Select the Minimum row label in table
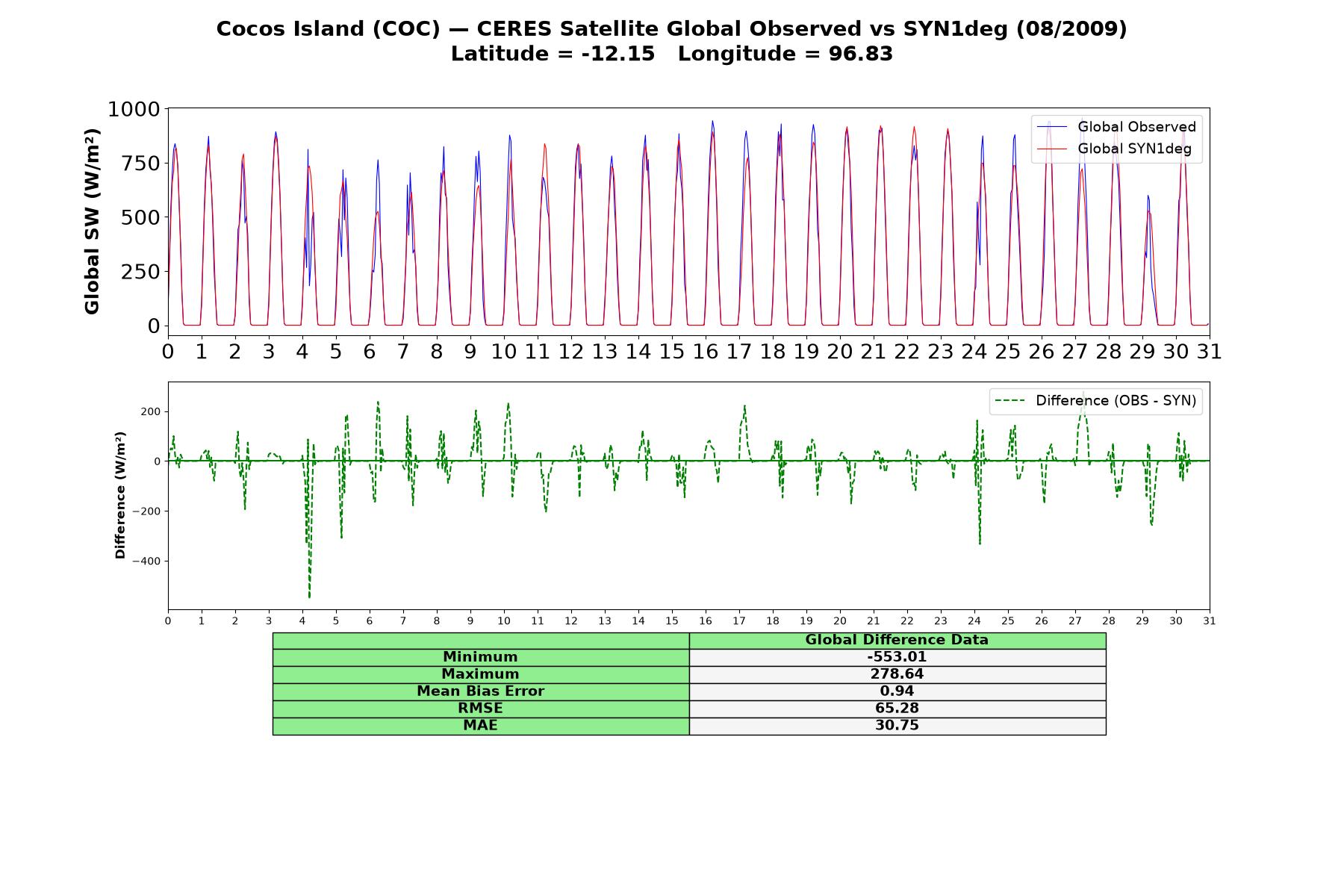 [x=480, y=657]
